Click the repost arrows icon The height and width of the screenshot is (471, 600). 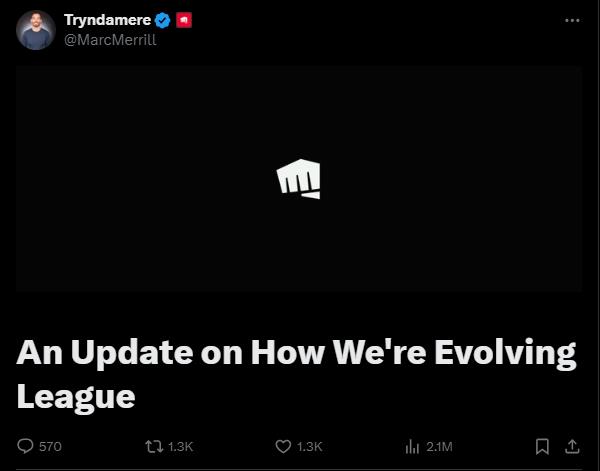[x=154, y=447]
